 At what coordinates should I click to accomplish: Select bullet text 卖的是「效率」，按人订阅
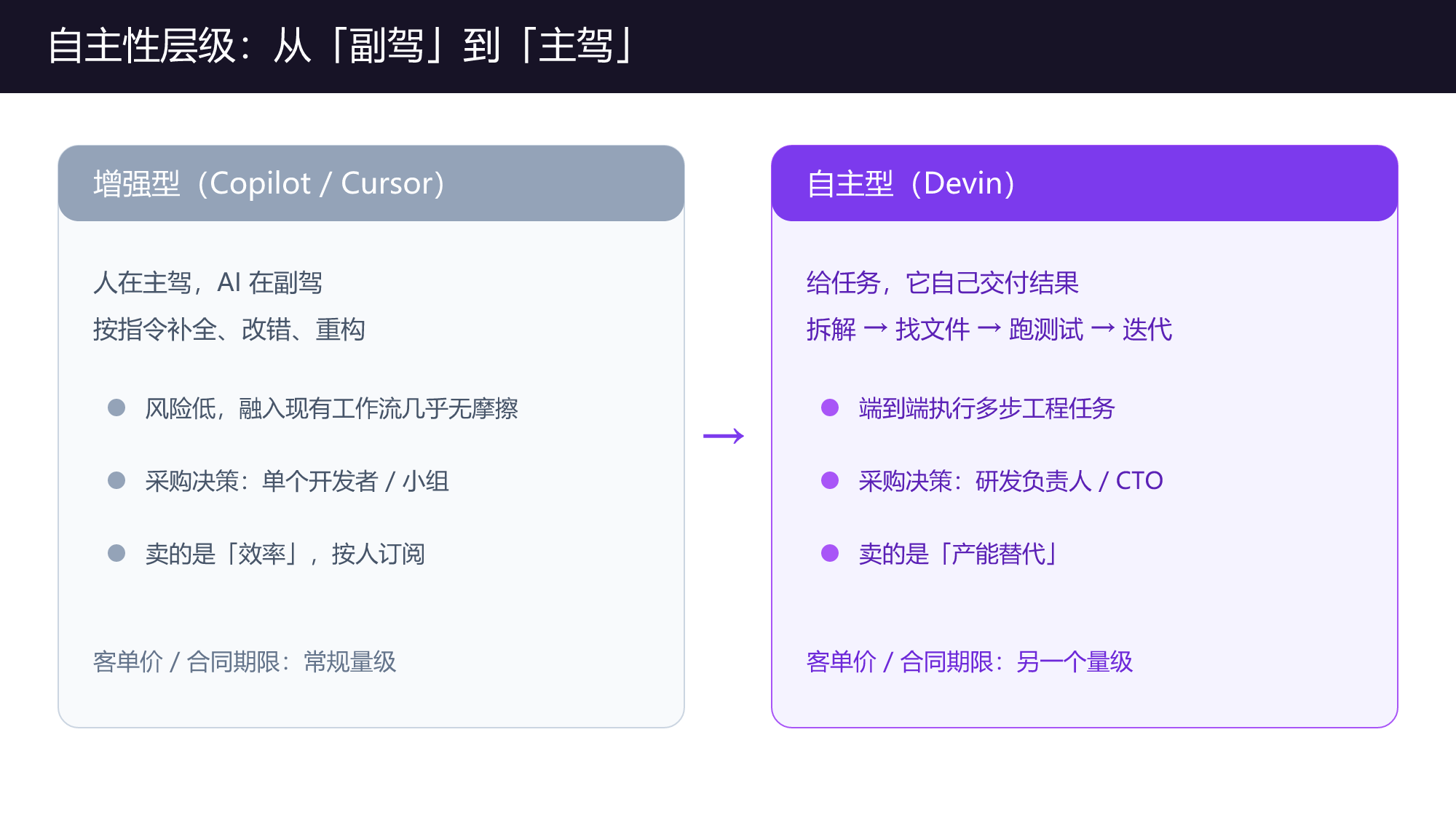click(x=285, y=554)
